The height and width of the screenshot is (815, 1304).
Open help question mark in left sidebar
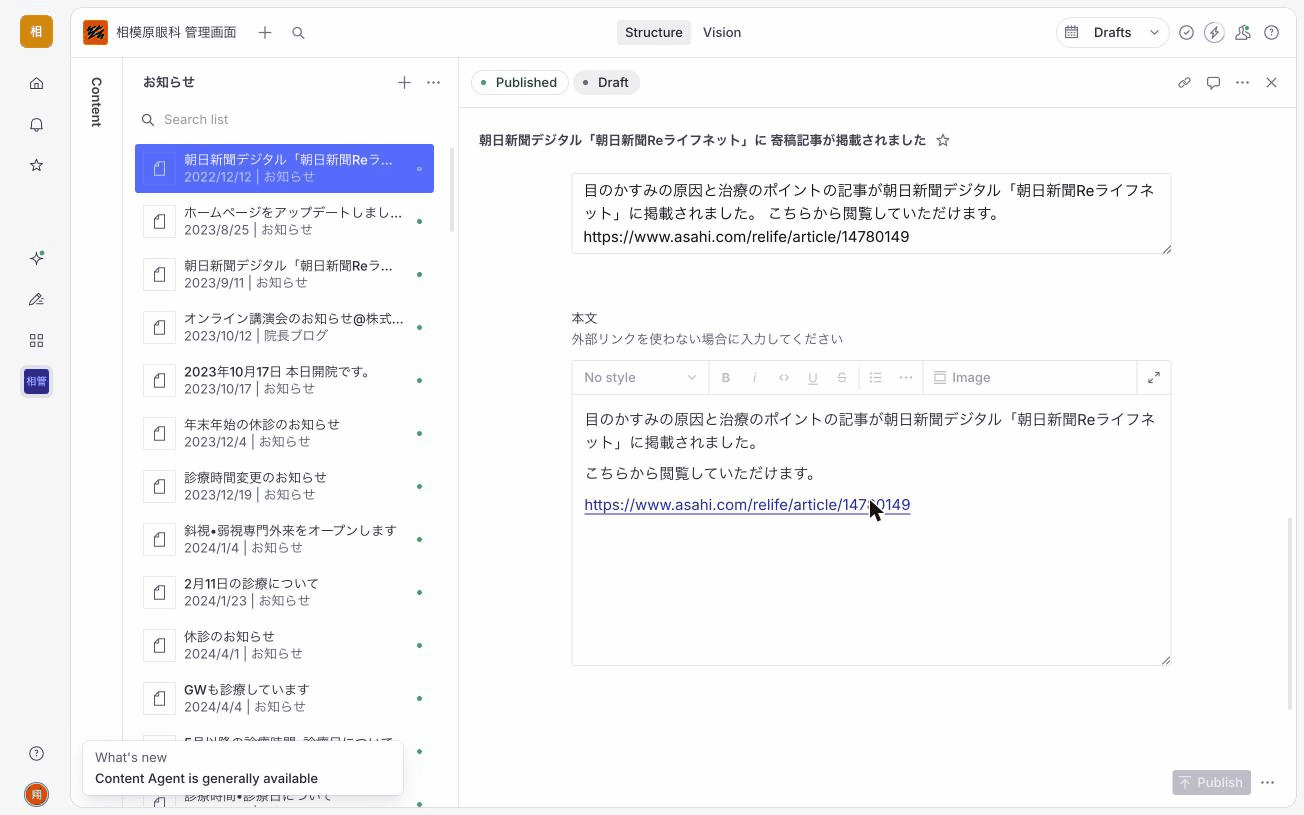(36, 753)
